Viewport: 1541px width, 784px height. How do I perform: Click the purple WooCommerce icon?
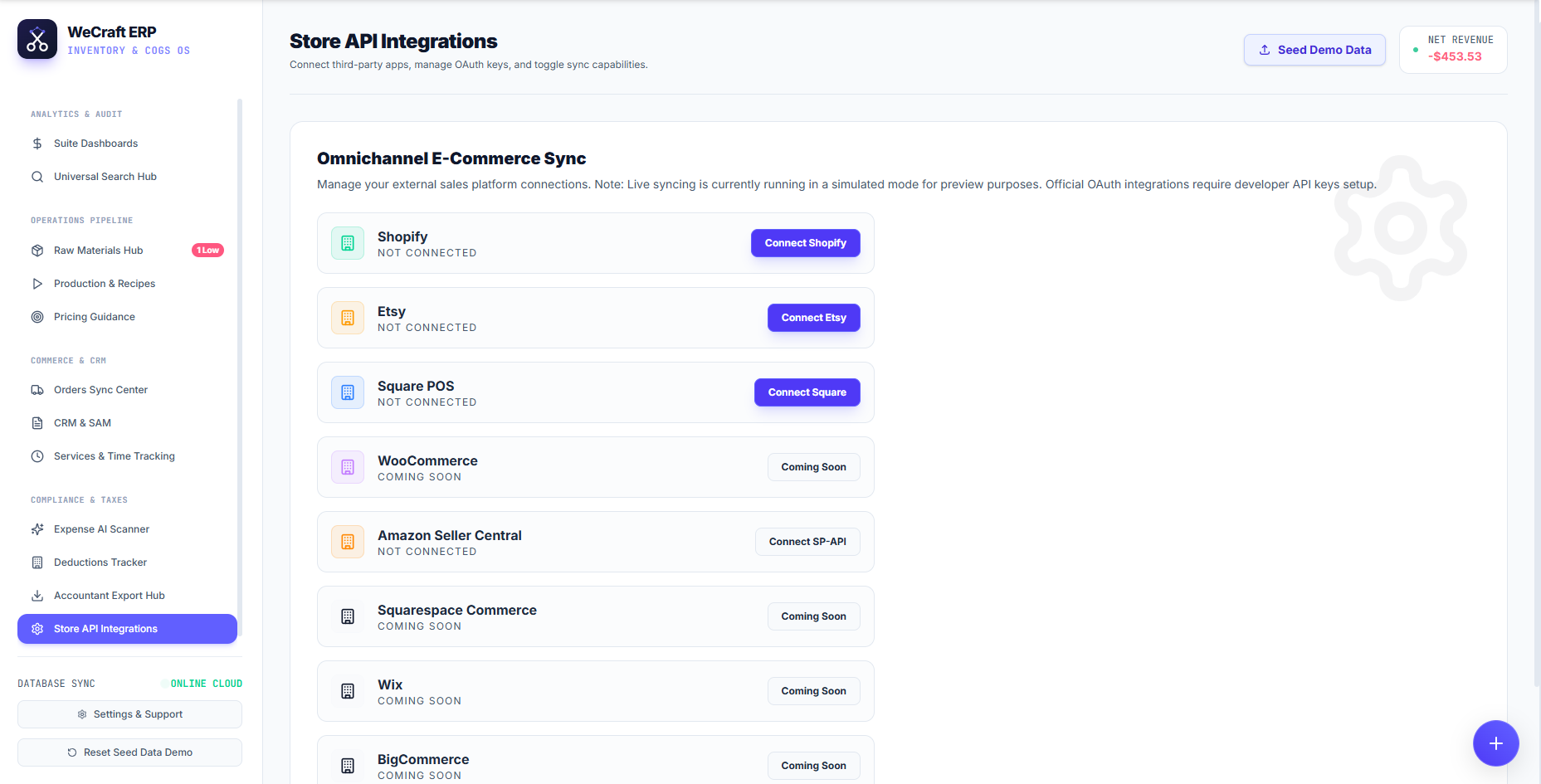pyautogui.click(x=348, y=467)
